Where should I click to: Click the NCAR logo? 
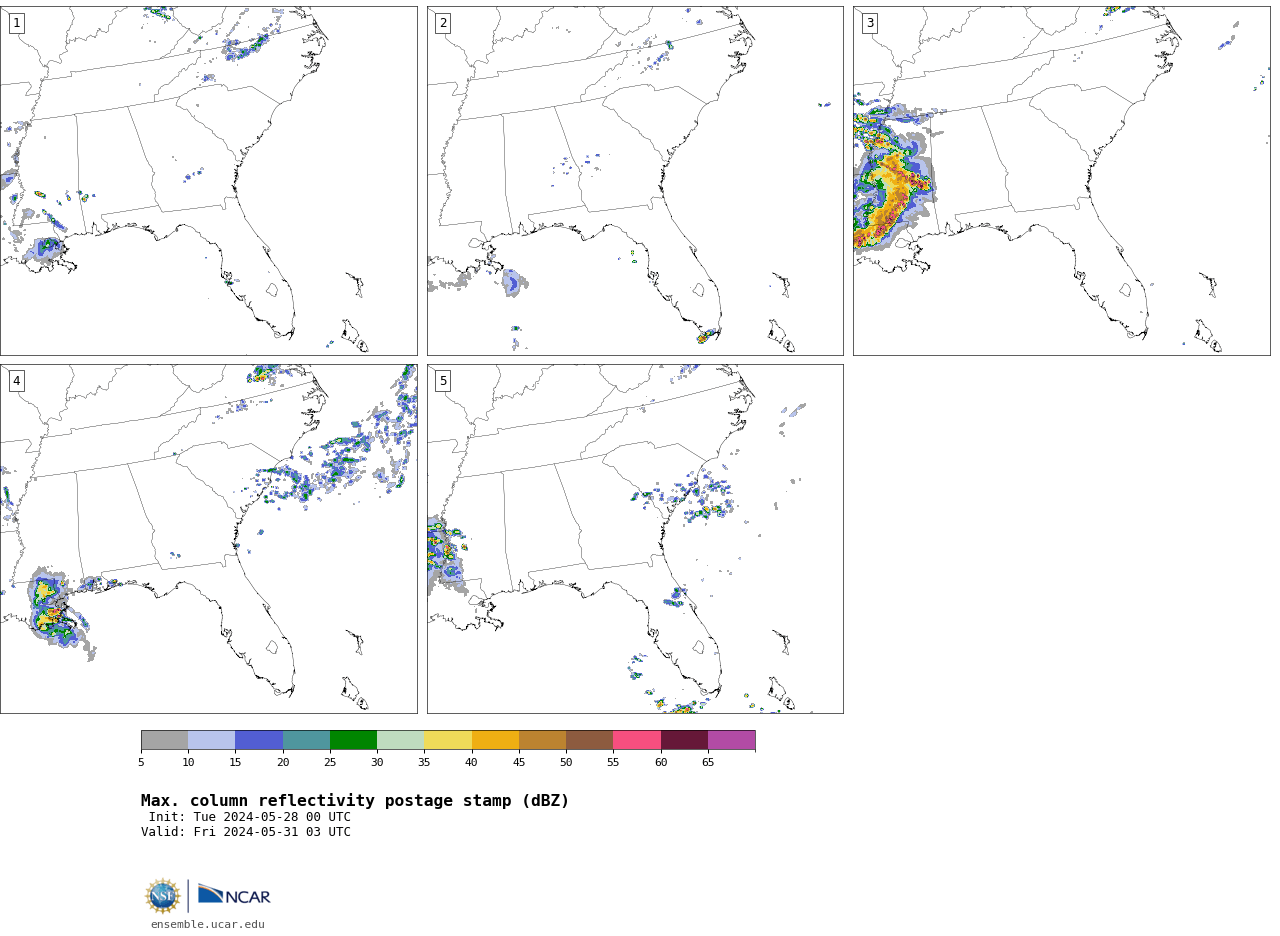pyautogui.click(x=234, y=895)
